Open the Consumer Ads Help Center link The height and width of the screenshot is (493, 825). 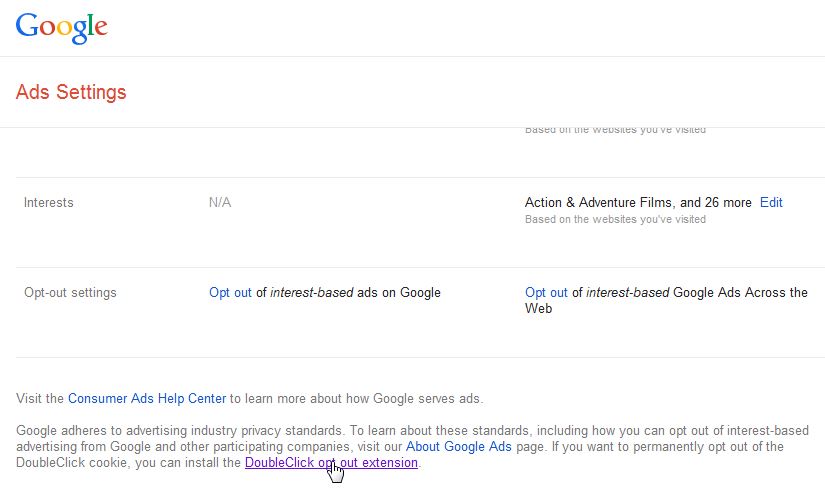(147, 399)
